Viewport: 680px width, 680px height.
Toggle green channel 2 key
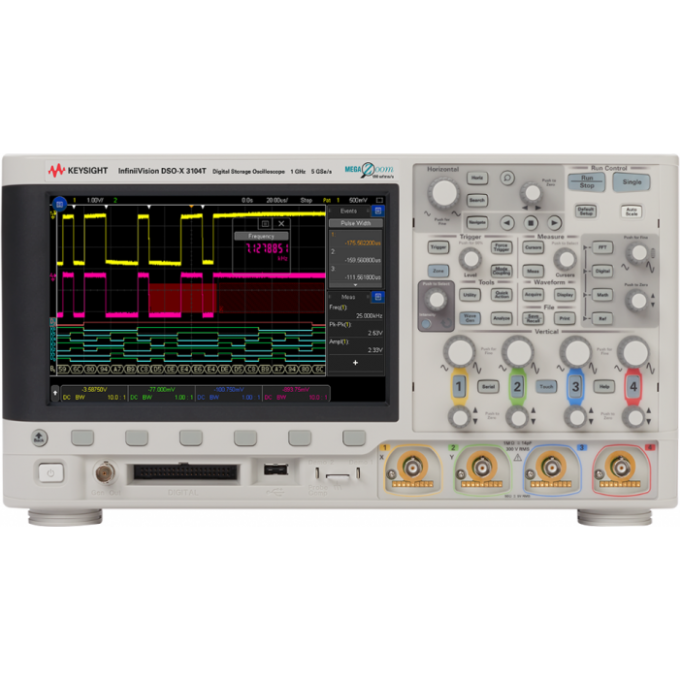pos(517,386)
